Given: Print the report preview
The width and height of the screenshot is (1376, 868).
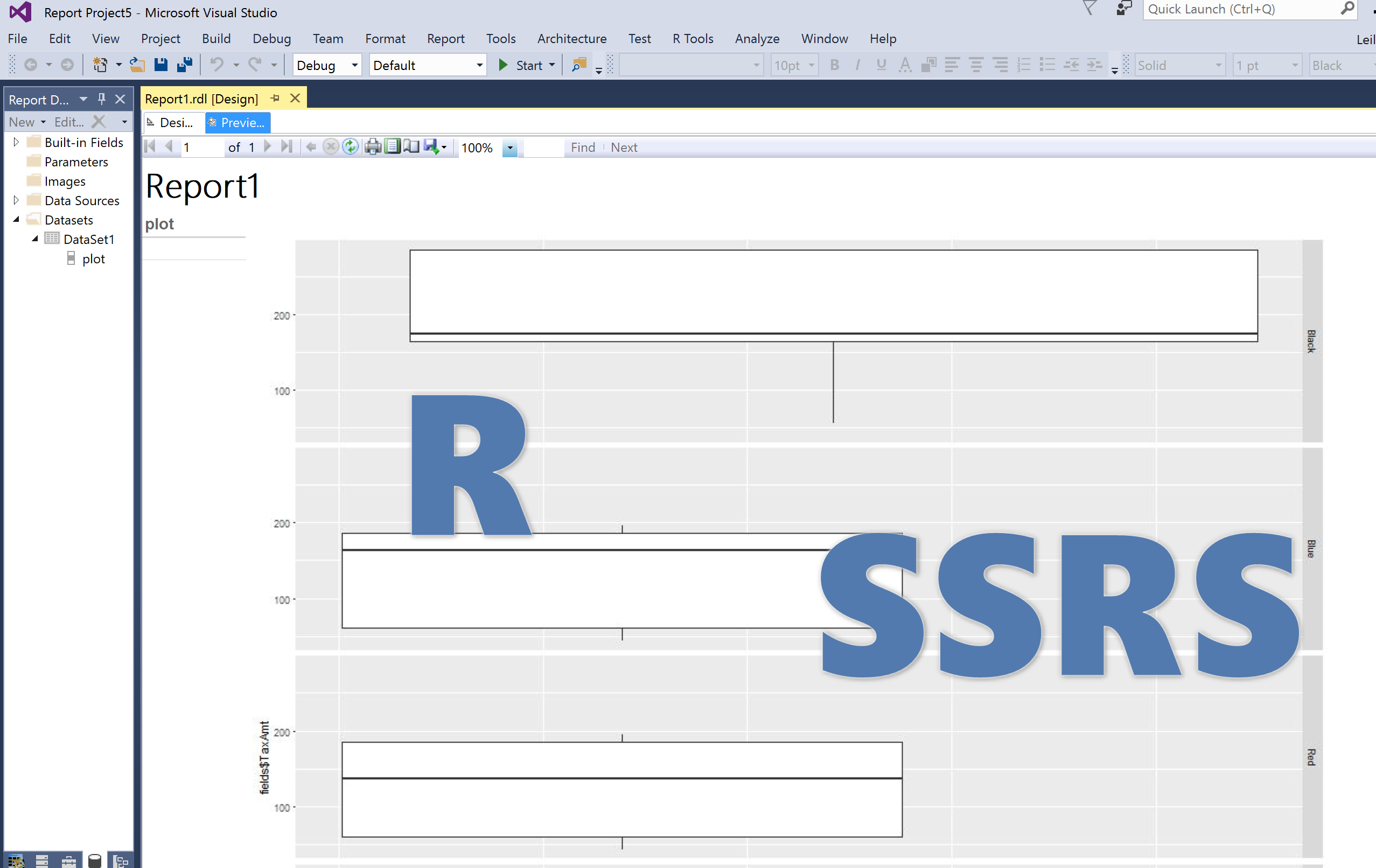Looking at the screenshot, I should click(x=373, y=147).
